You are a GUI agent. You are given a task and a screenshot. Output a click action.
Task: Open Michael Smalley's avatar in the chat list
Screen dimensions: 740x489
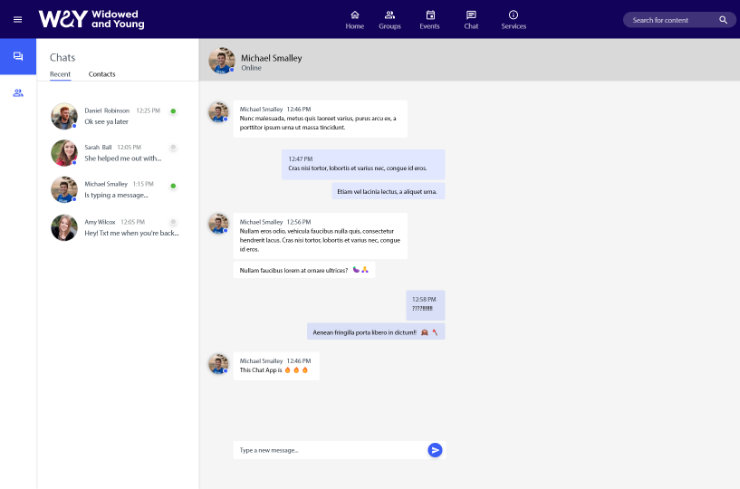[x=64, y=190]
